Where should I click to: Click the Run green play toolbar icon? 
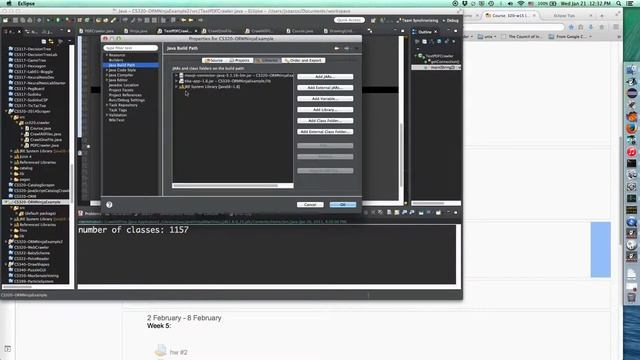pyautogui.click(x=58, y=20)
